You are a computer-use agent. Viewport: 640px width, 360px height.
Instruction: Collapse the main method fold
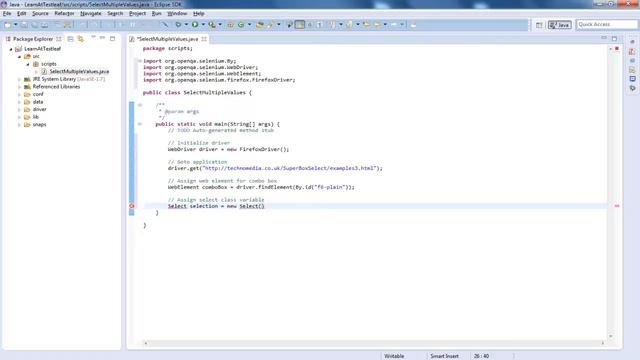[x=140, y=124]
